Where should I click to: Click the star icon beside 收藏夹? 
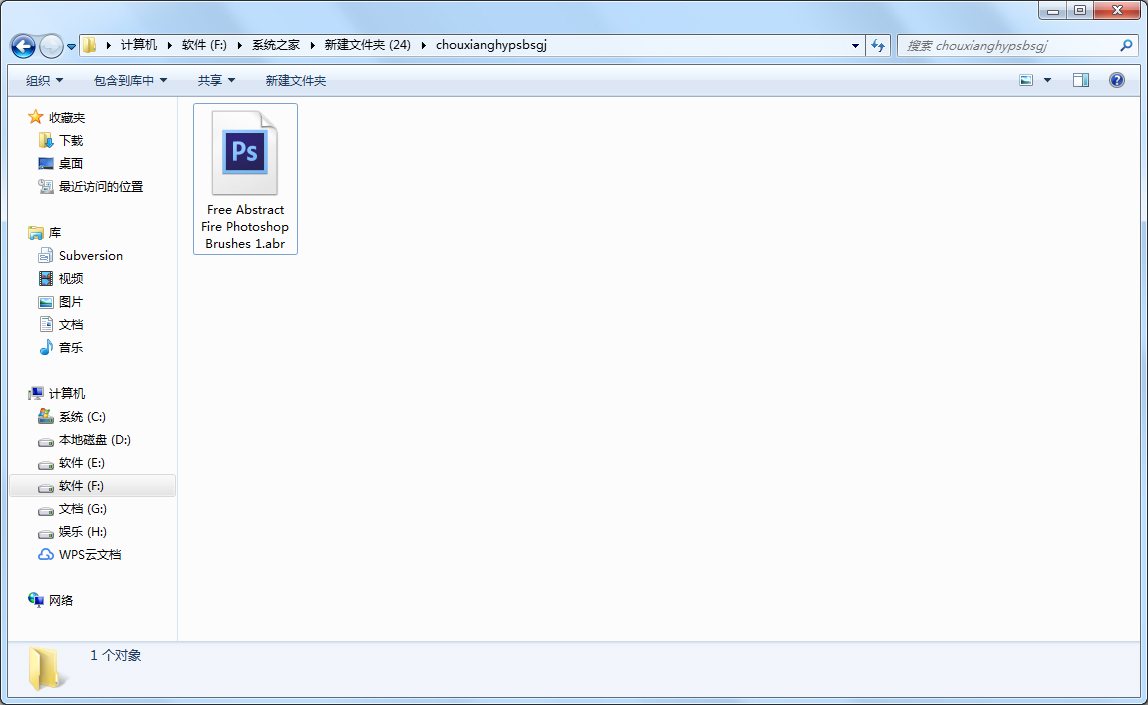tap(35, 117)
